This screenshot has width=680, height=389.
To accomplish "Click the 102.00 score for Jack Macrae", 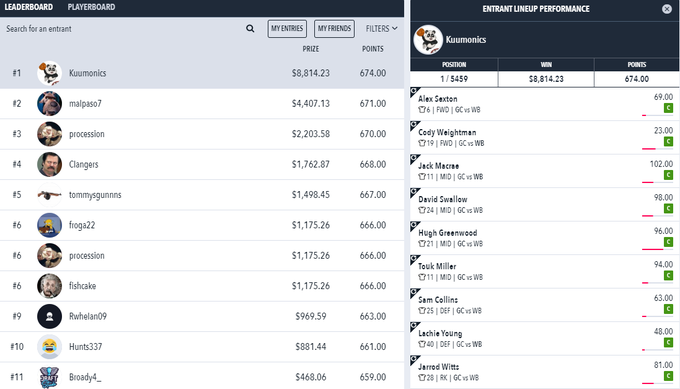I will 661,164.
